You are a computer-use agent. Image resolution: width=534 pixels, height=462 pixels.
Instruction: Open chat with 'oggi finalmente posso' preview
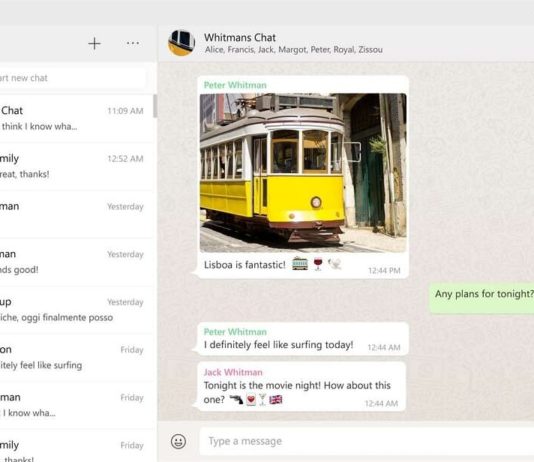(x=76, y=309)
